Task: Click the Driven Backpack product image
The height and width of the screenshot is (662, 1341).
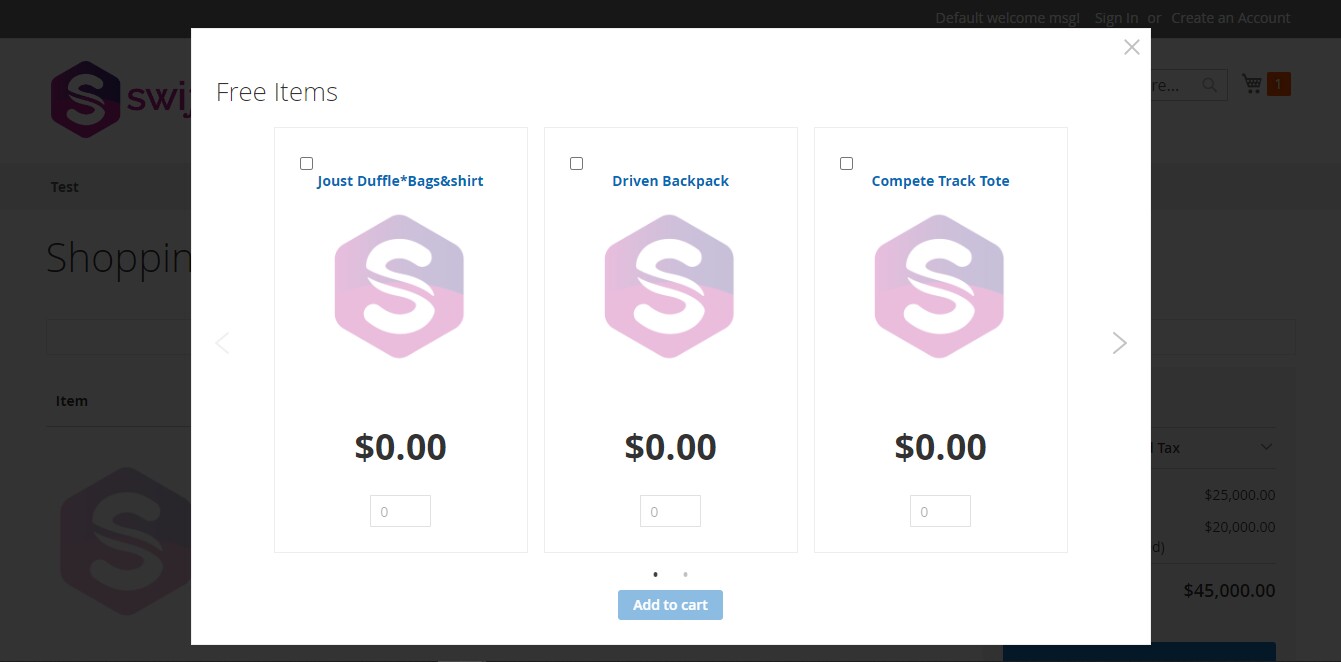Action: 670,286
